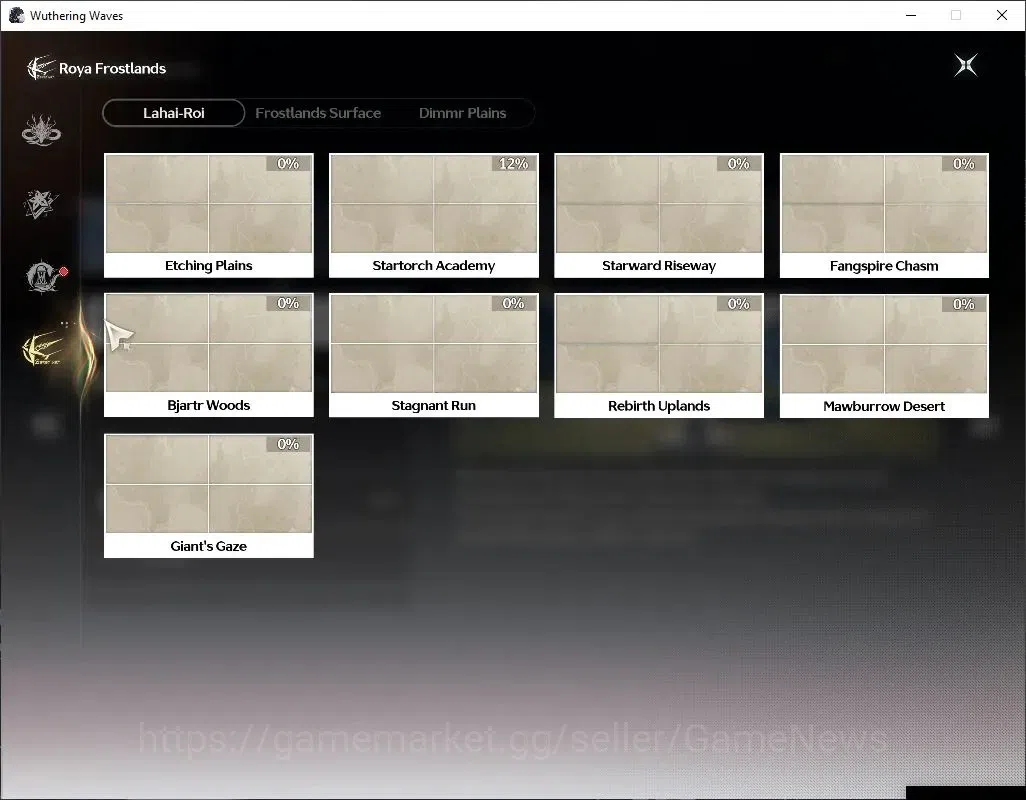This screenshot has width=1026, height=800.
Task: Click the 0% badge on Mawburrow Desert
Action: pyautogui.click(x=964, y=304)
